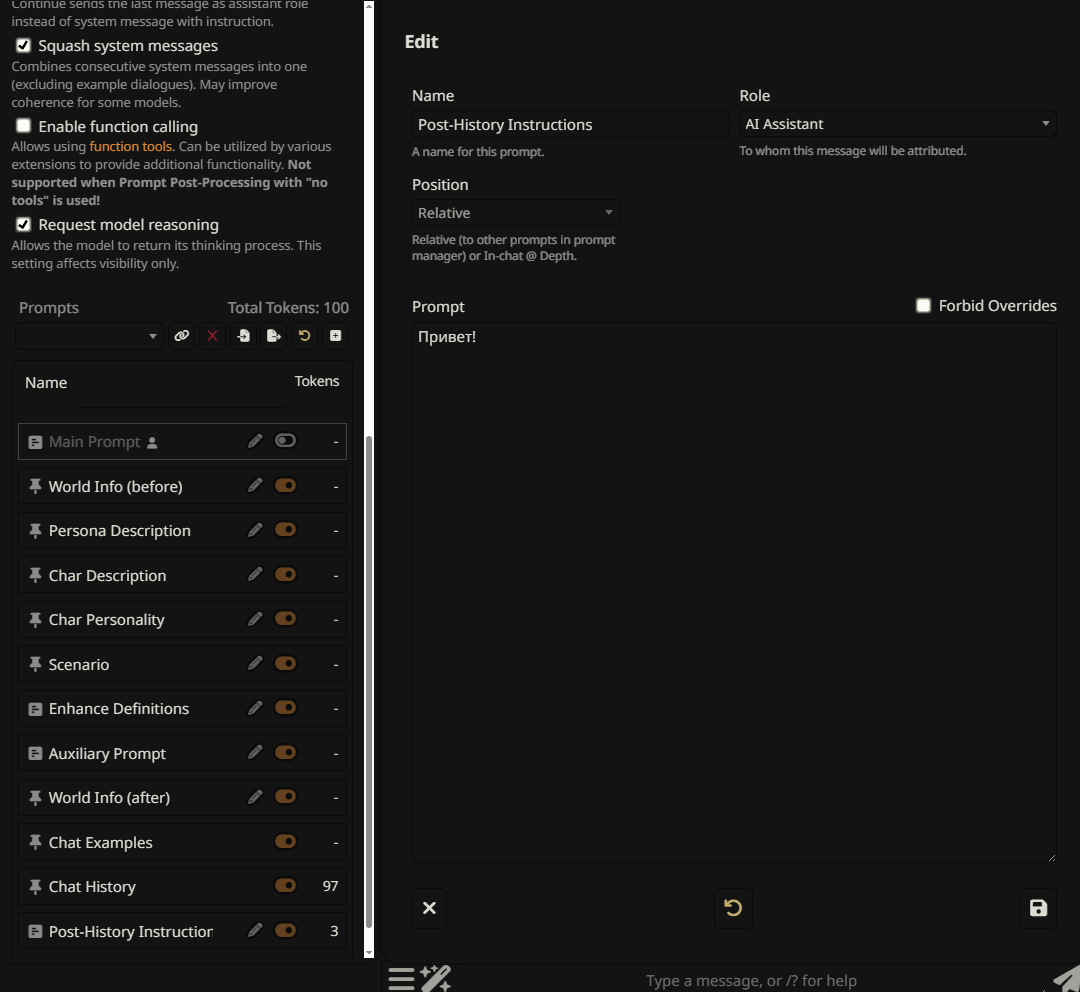Edit Persona Description via its pencil icon
Image resolution: width=1080 pixels, height=992 pixels.
coord(255,530)
